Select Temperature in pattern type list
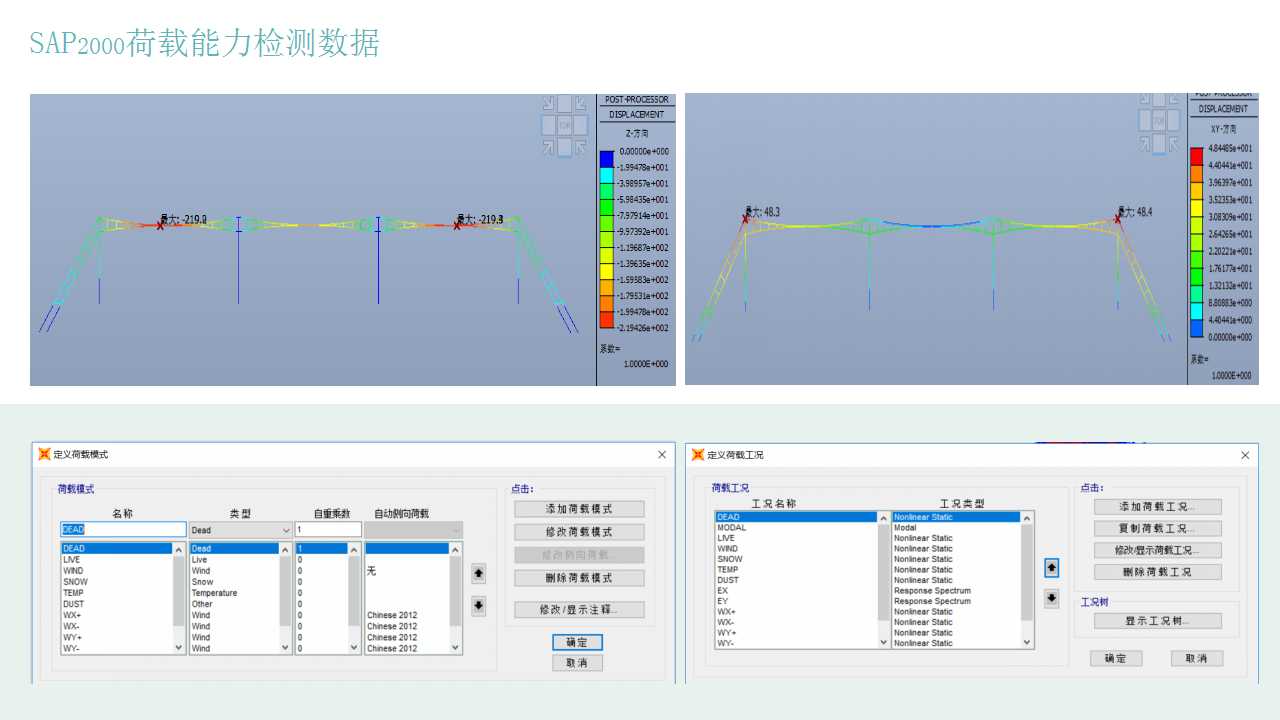 (x=234, y=593)
